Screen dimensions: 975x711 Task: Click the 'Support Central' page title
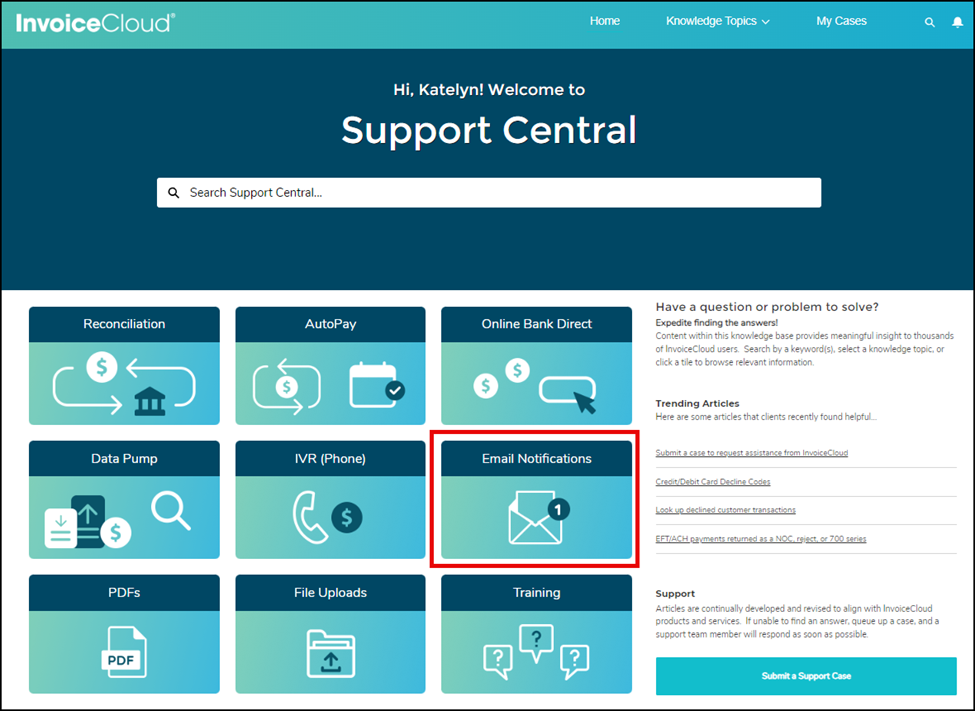click(489, 130)
